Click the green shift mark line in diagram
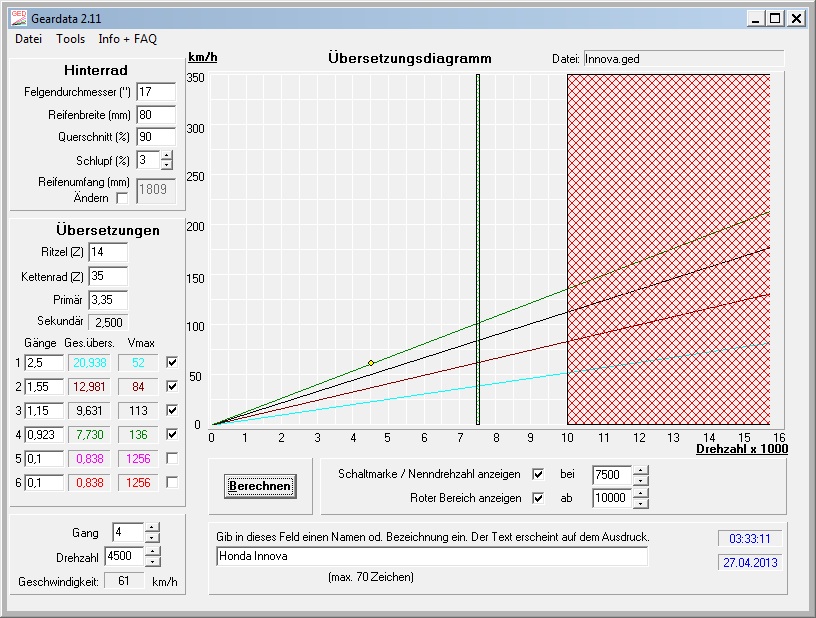The image size is (816, 618). click(478, 250)
